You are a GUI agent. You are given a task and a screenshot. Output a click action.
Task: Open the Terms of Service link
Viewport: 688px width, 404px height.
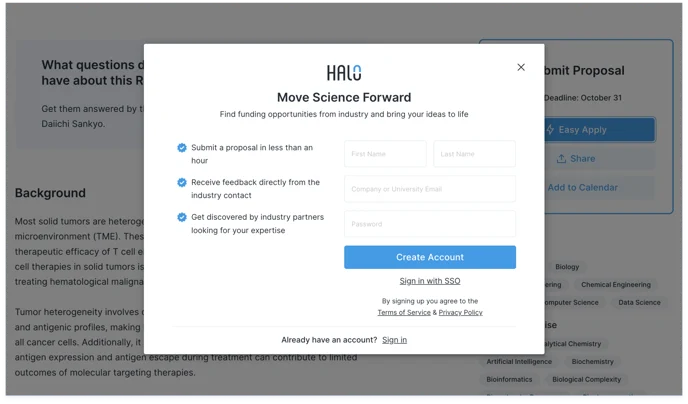pyautogui.click(x=404, y=312)
